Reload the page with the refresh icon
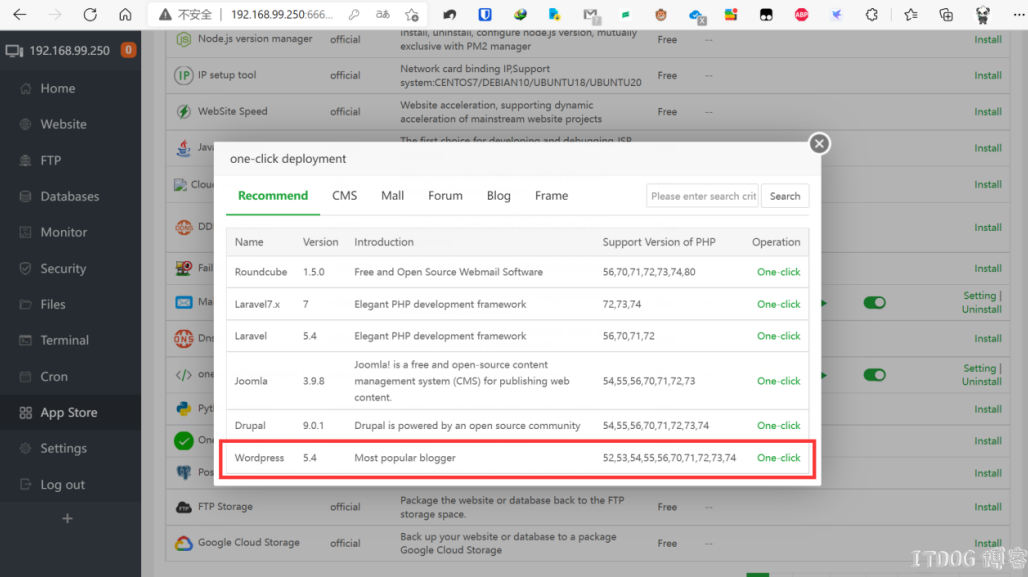 90,14
